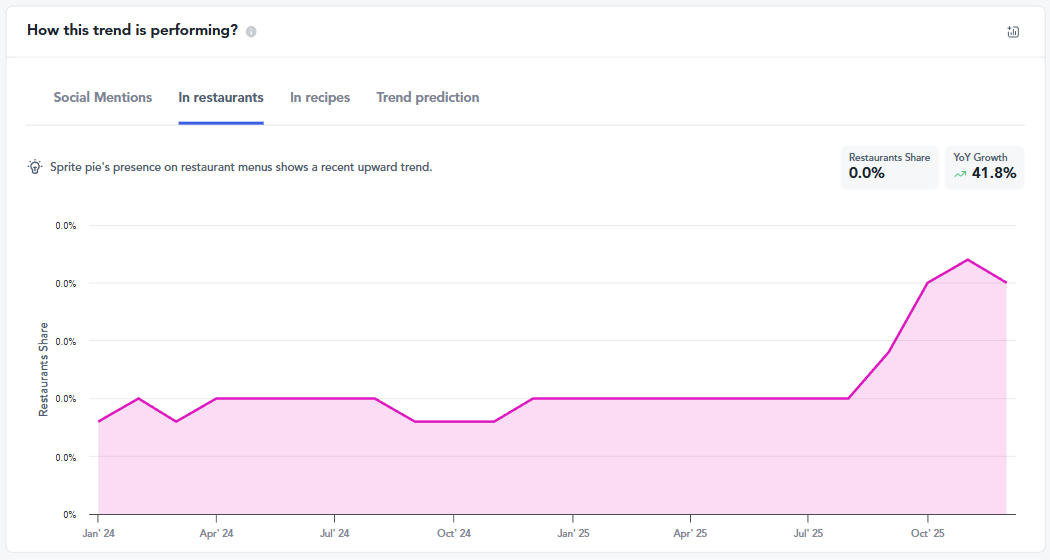The image size is (1050, 560).
Task: Select the In restaurants tab
Action: pos(221,97)
